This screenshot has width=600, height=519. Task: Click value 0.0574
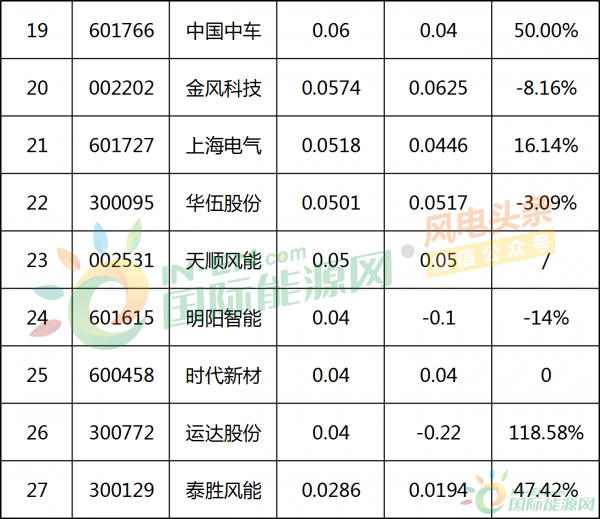pos(331,88)
